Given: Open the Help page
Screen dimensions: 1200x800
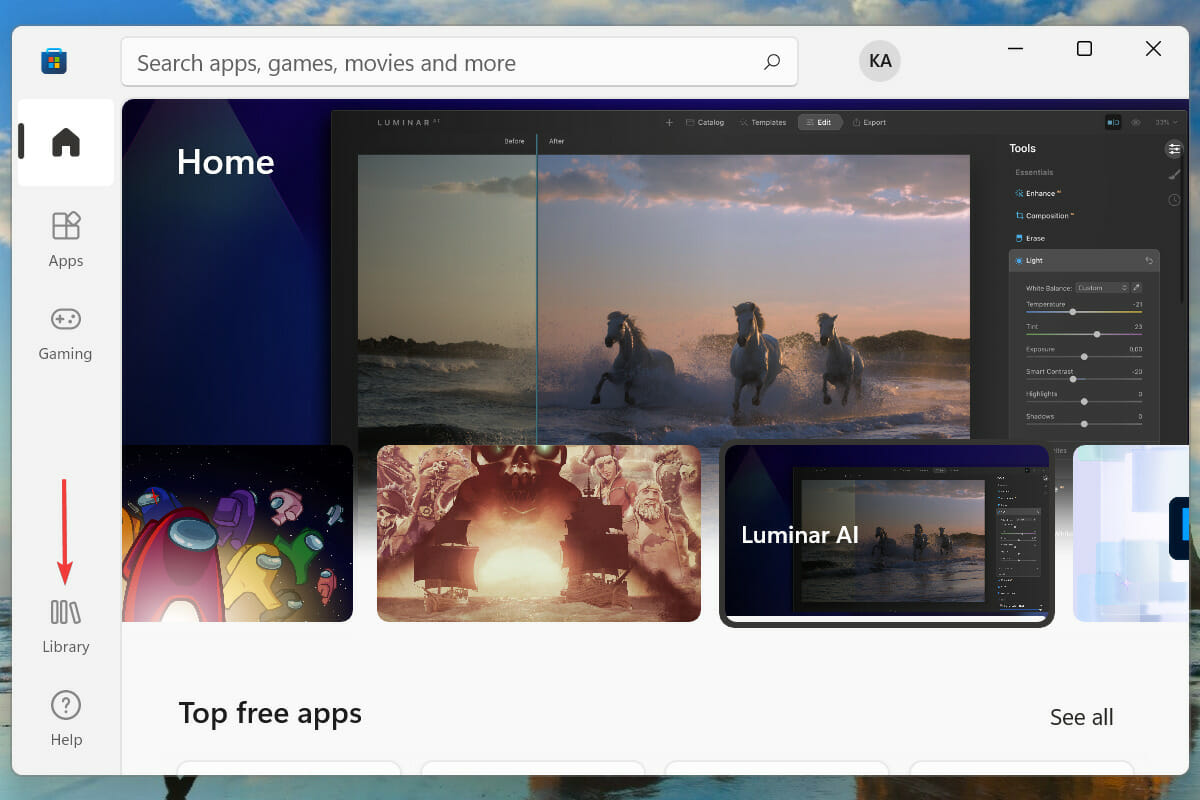Looking at the screenshot, I should point(66,719).
